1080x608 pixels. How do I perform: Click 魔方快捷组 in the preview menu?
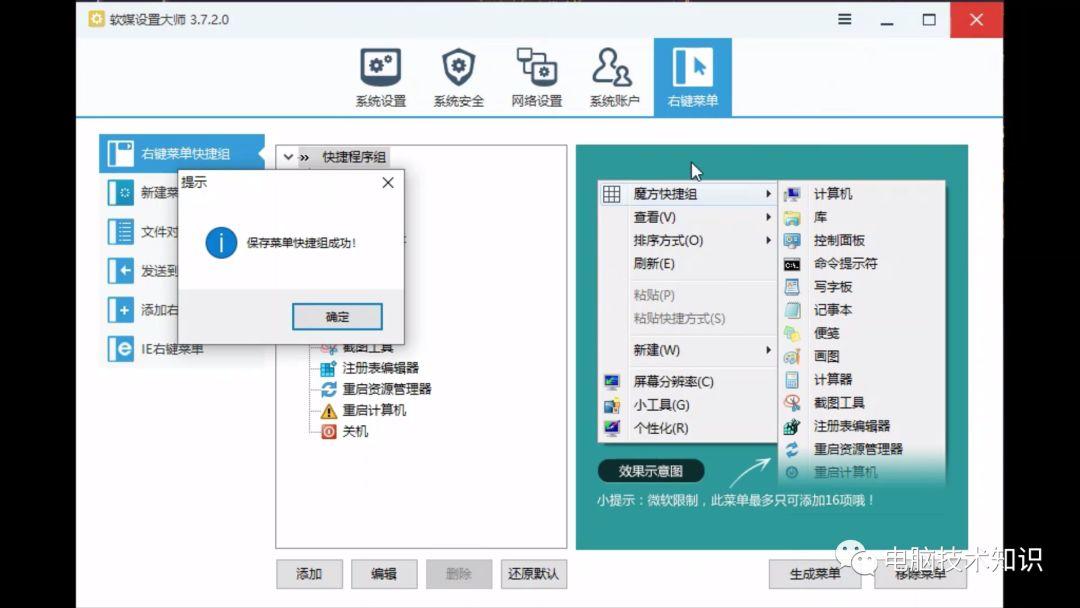click(687, 194)
